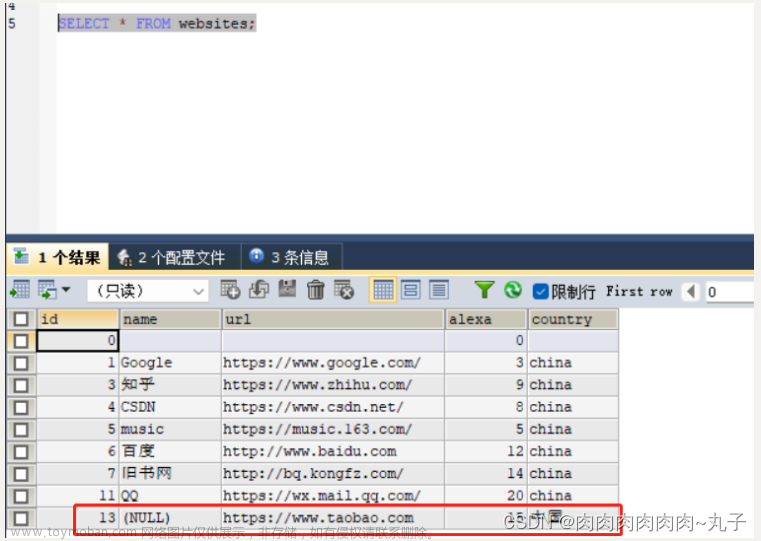
Task: Check the row with id 0
Action: click(x=21, y=341)
